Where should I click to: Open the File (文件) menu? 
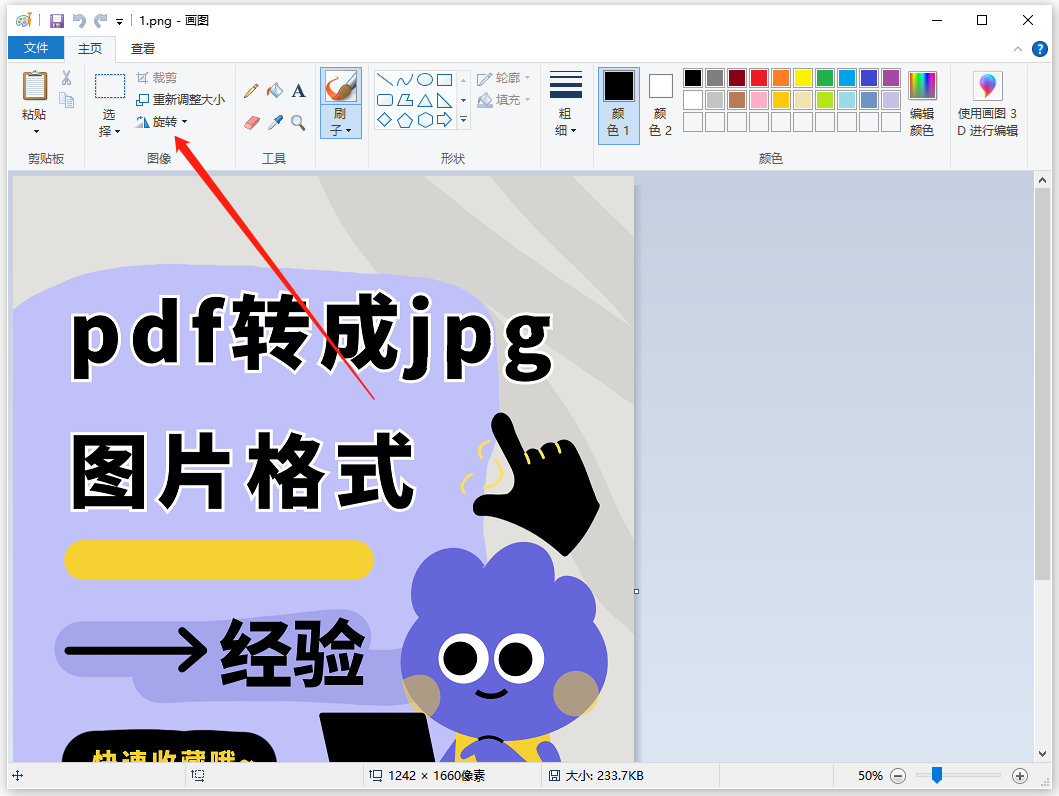(x=36, y=47)
